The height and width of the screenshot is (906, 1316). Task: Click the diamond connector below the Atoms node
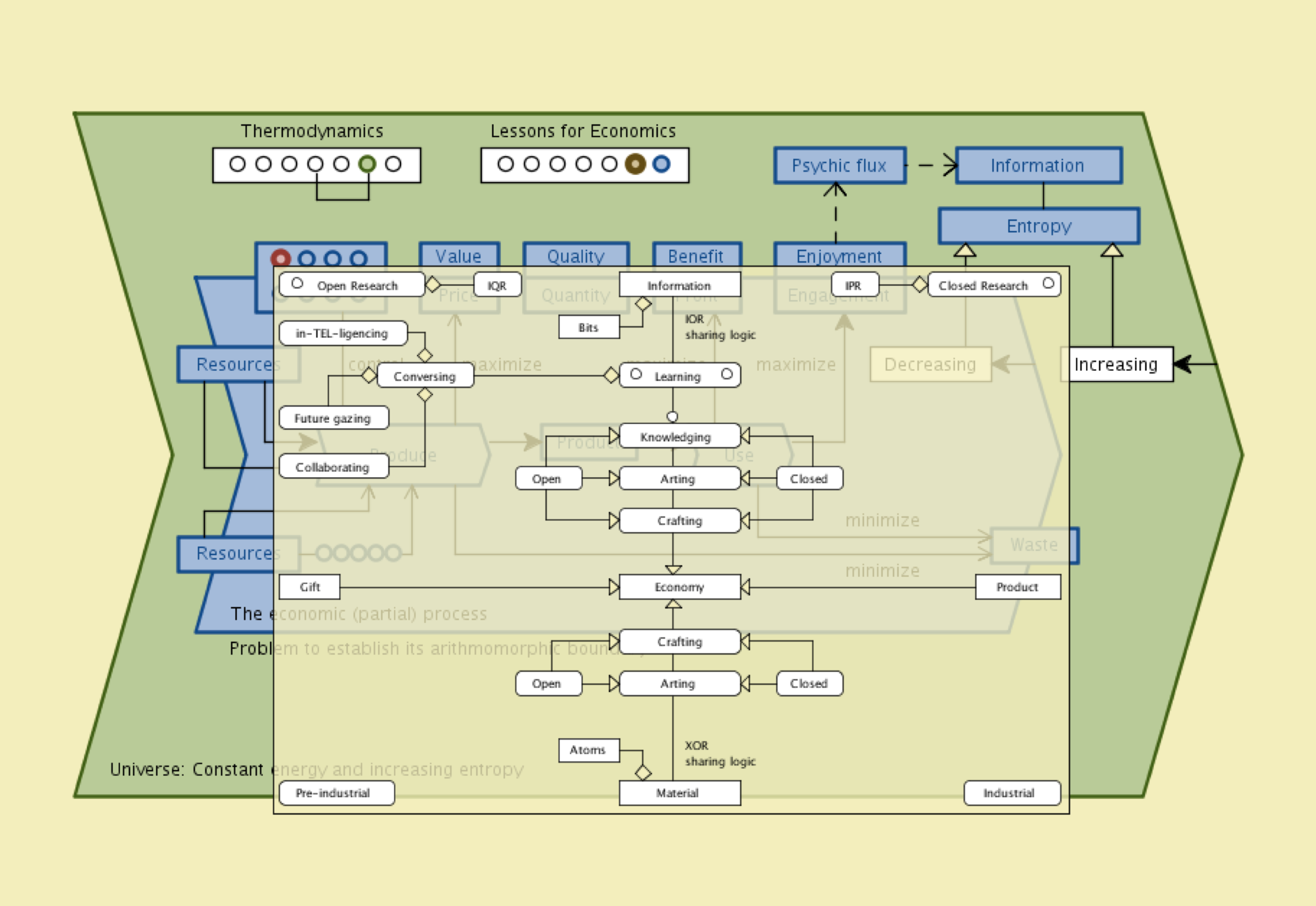tap(643, 772)
